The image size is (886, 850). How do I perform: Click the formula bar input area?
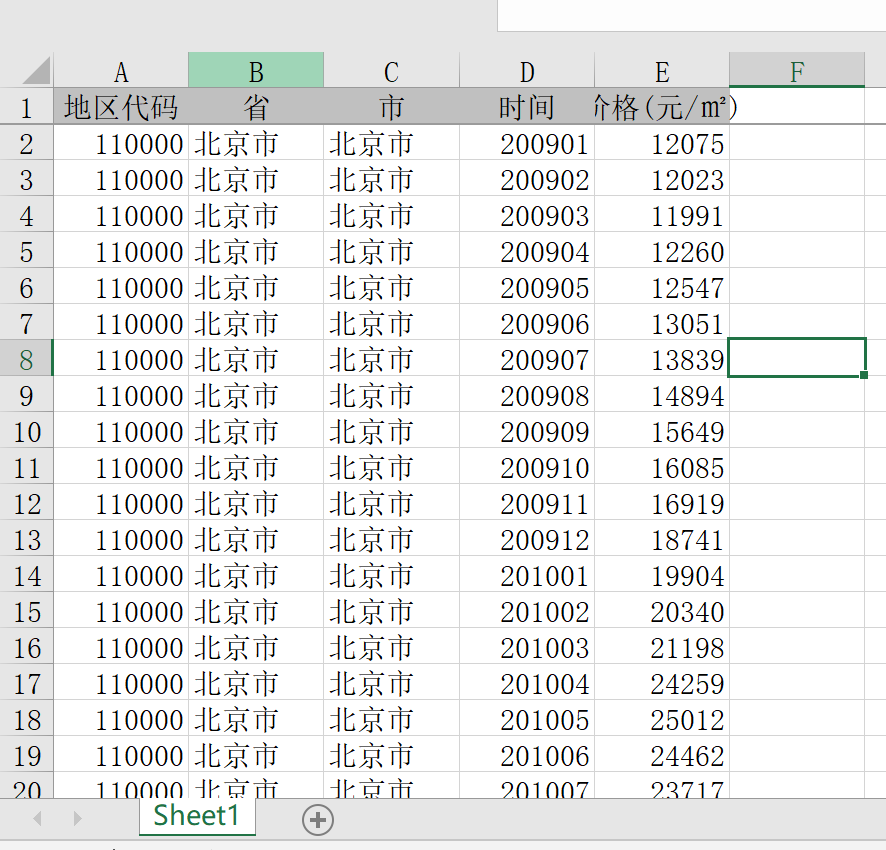[690, 15]
